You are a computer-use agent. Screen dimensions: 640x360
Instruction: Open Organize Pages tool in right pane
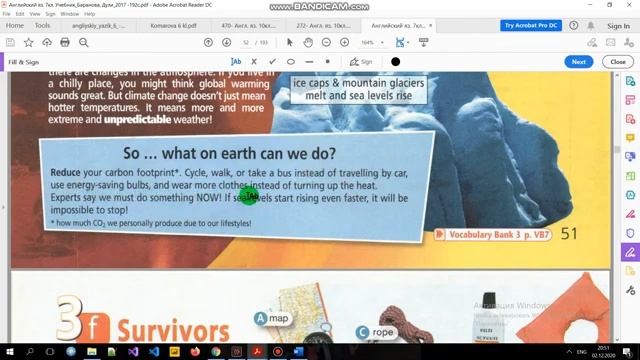tap(630, 176)
